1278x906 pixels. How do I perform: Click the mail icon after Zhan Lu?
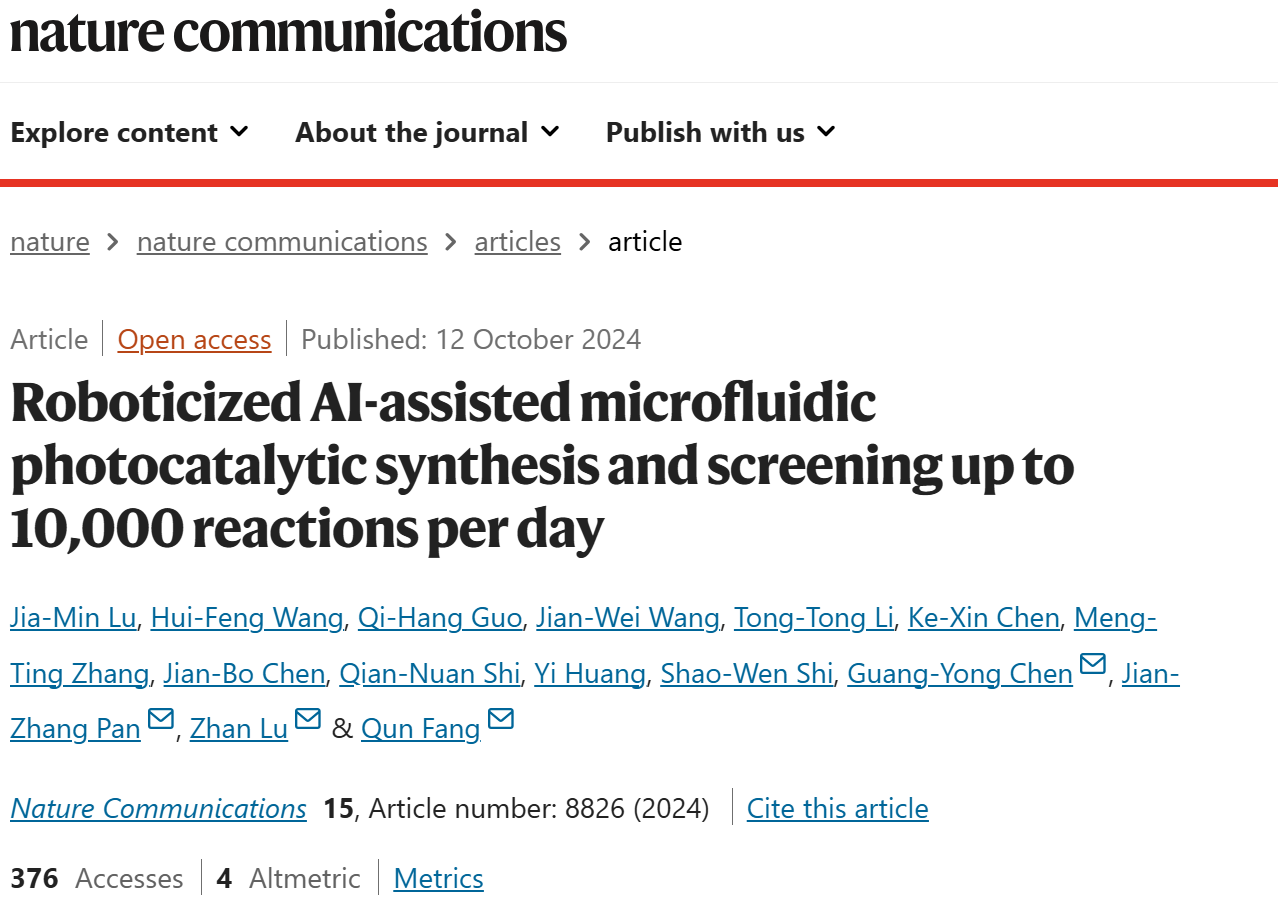pyautogui.click(x=308, y=719)
